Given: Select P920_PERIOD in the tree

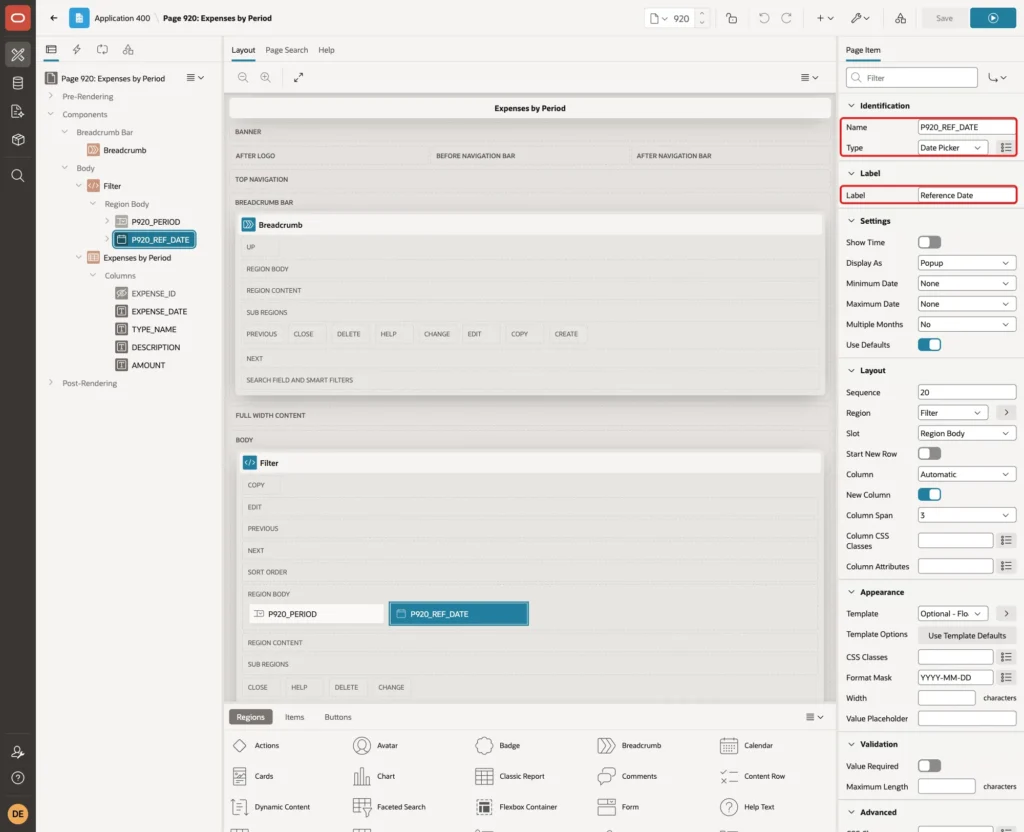Looking at the screenshot, I should [x=155, y=221].
